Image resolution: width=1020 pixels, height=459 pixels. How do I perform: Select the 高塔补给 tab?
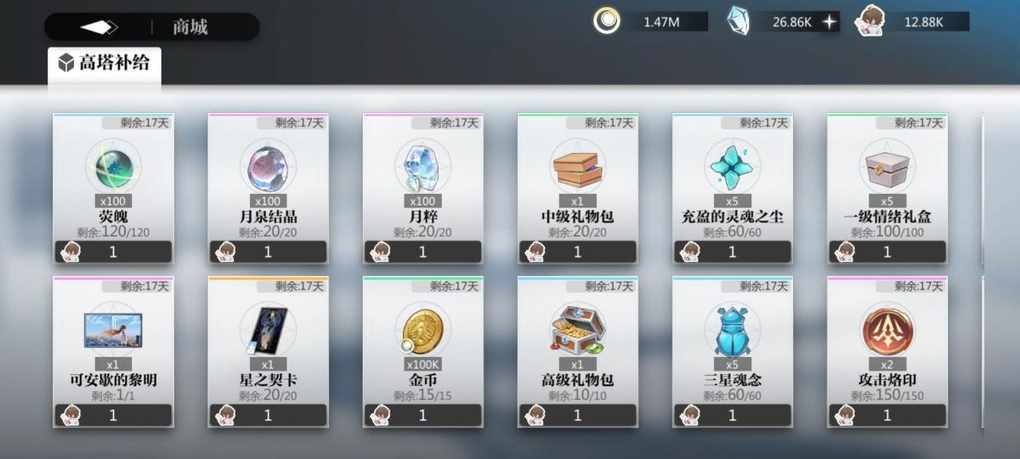point(104,63)
